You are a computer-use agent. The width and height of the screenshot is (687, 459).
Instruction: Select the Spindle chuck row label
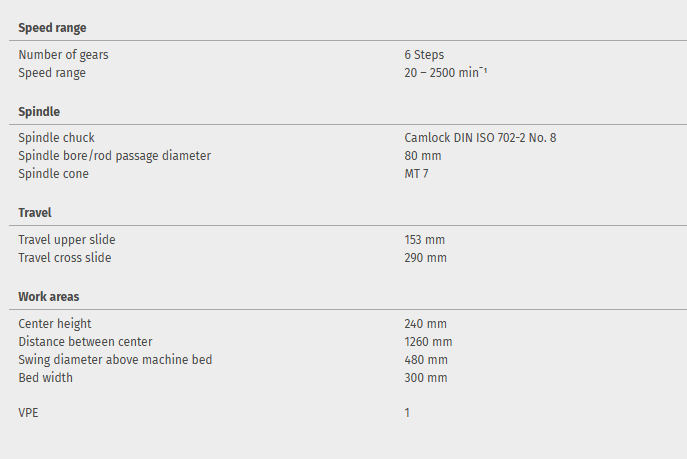[x=56, y=138]
